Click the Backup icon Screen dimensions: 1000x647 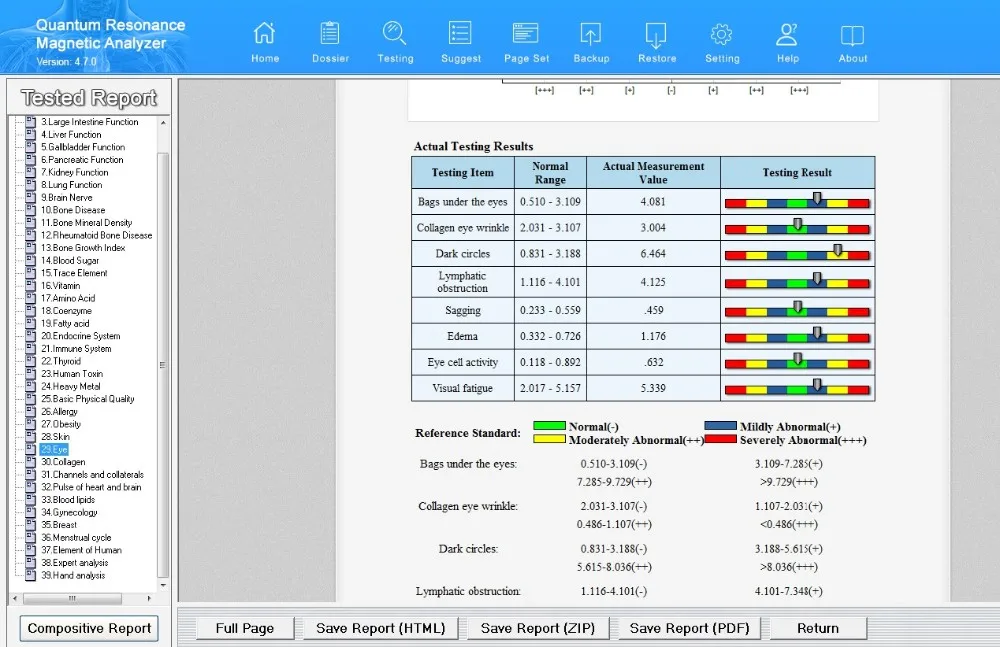(x=591, y=35)
